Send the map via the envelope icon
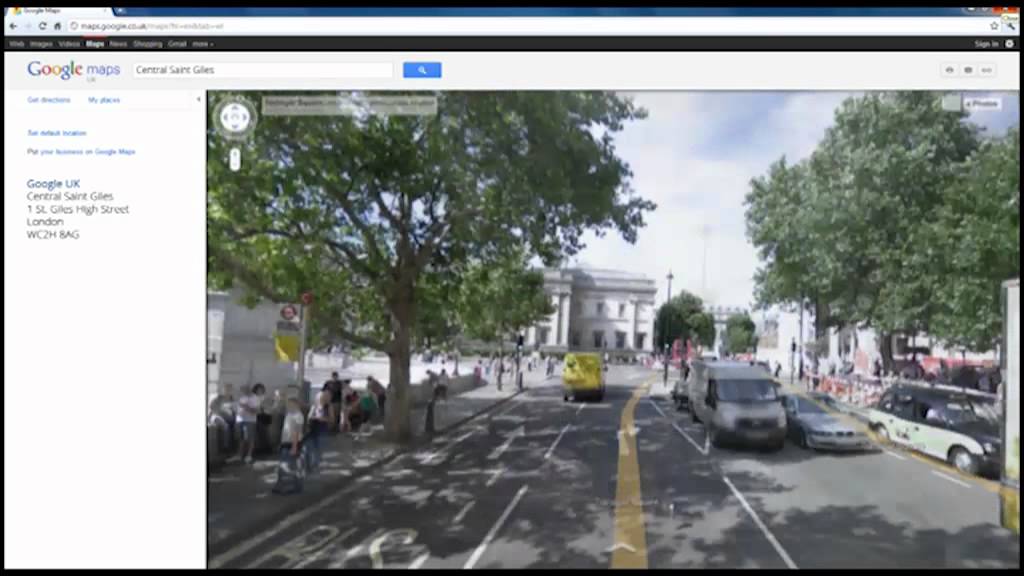The image size is (1024, 576). [x=968, y=70]
